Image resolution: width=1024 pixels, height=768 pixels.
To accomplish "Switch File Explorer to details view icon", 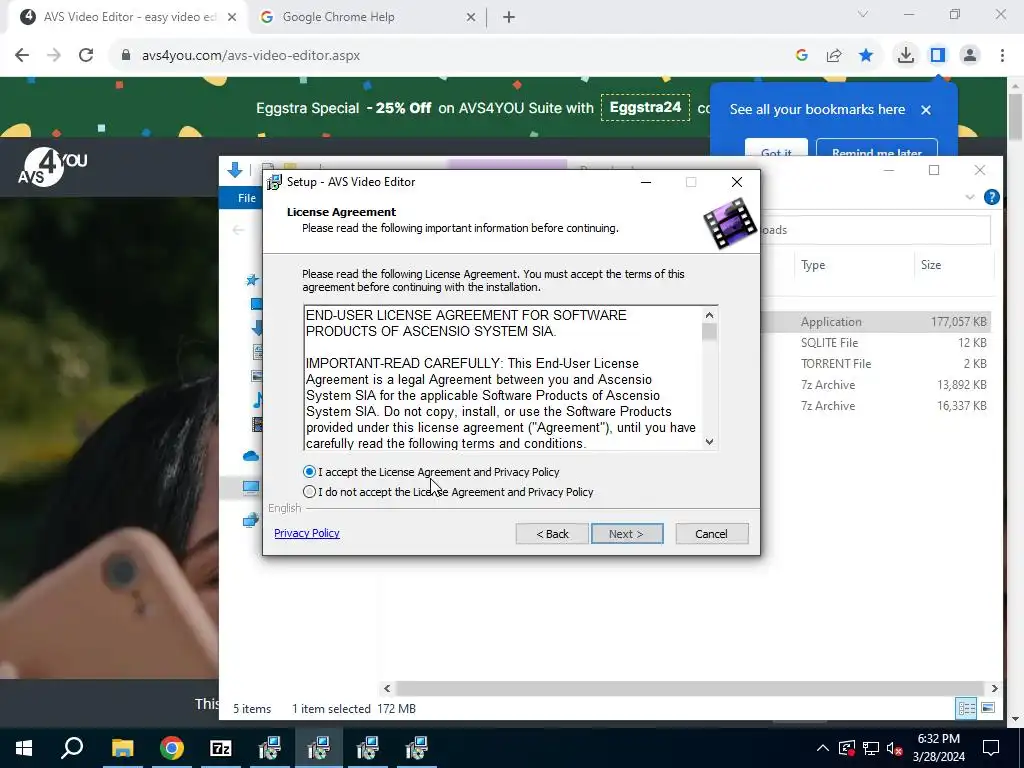I will [967, 708].
